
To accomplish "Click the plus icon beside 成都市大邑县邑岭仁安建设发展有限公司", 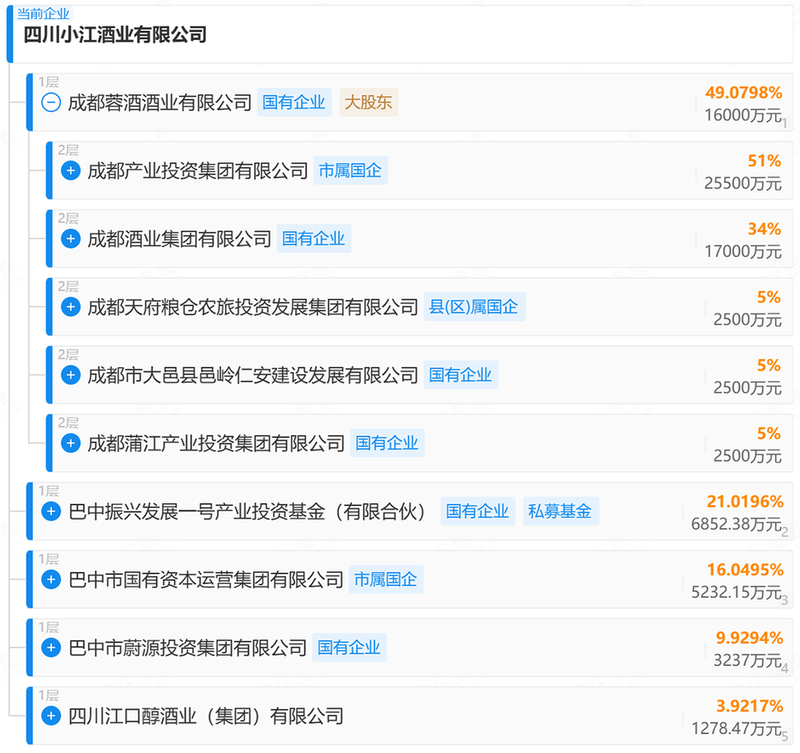I will click(71, 375).
